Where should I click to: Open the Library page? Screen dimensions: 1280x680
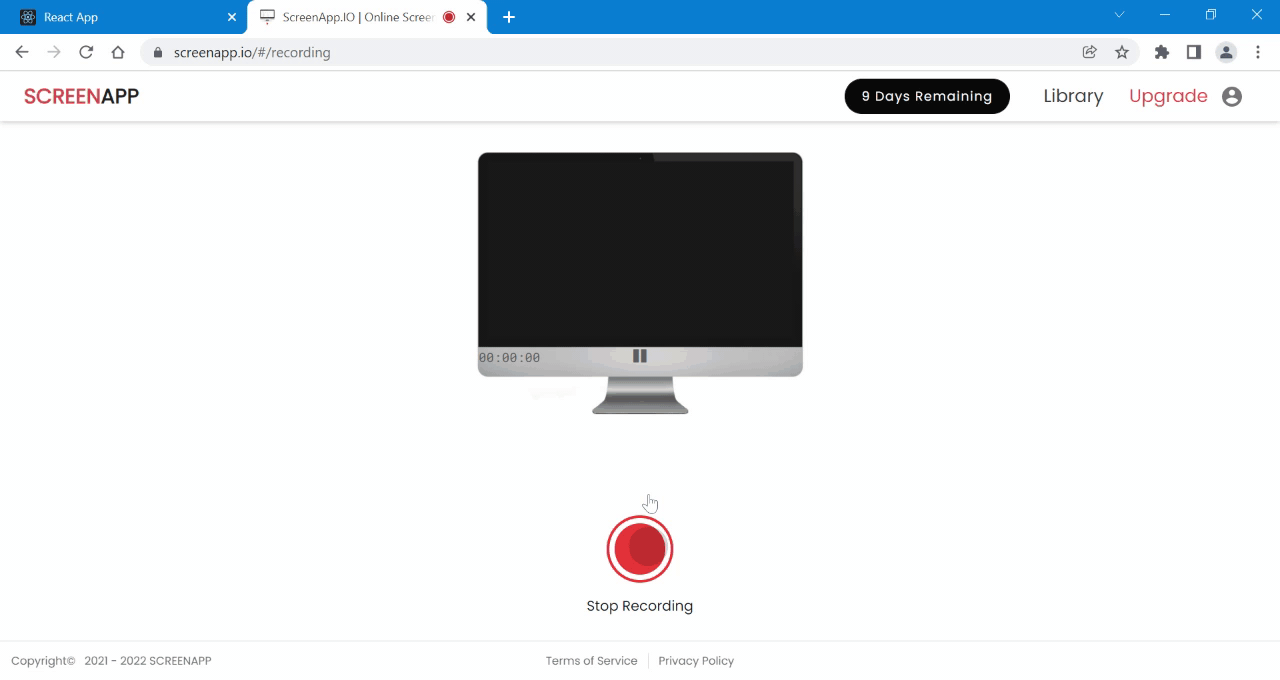click(x=1073, y=96)
